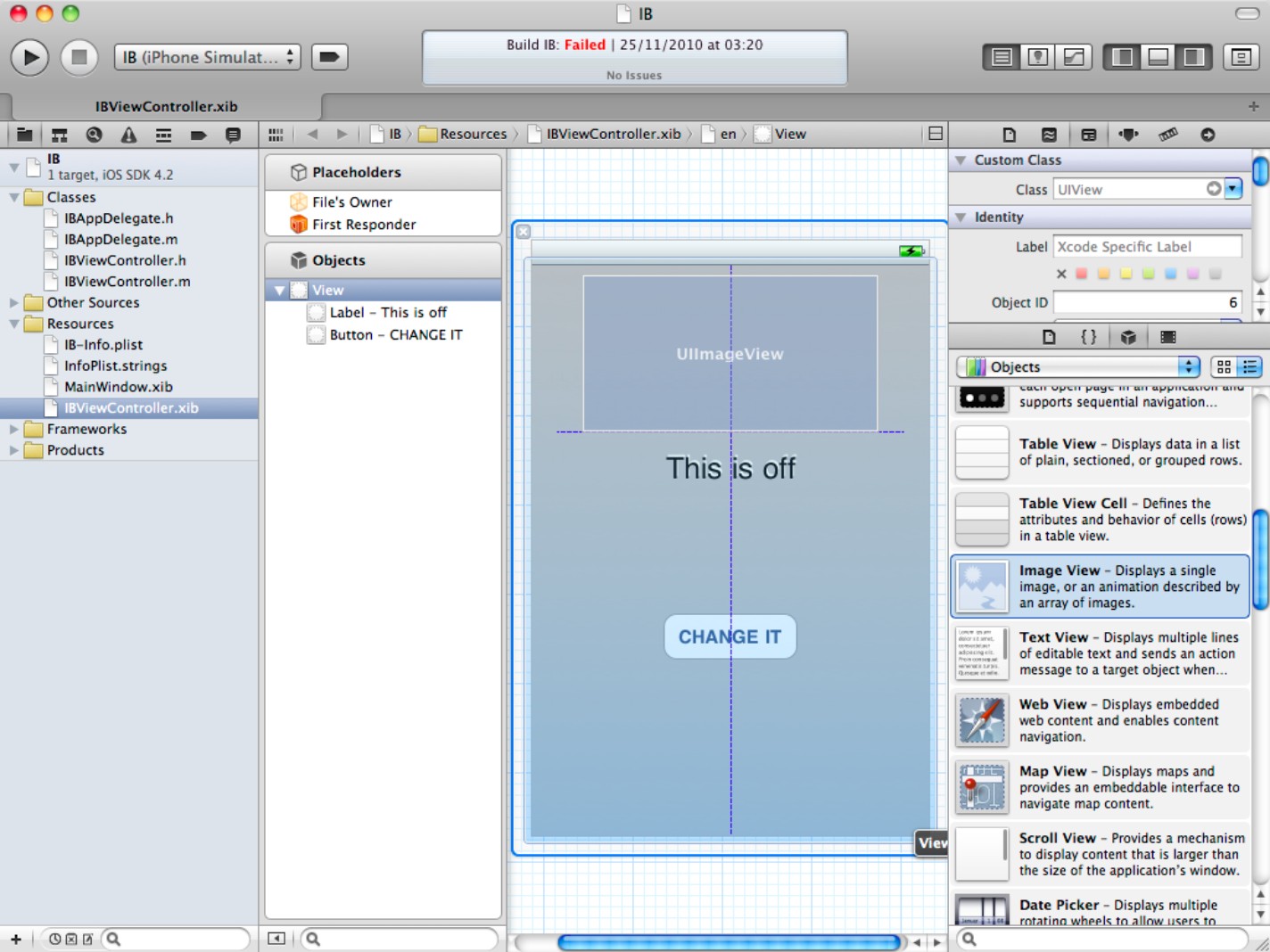Screen dimensions: 1270x952
Task: Select 'Label – This is off' object
Action: [x=388, y=313]
